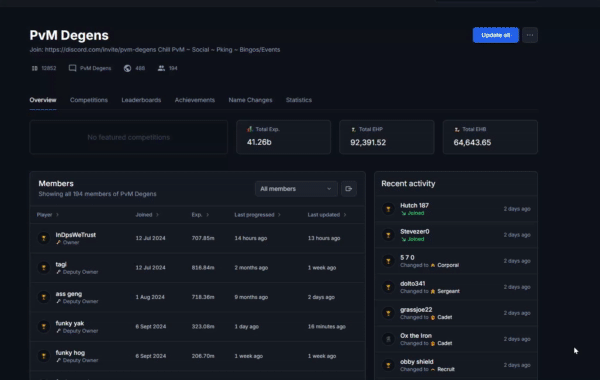Image resolution: width=600 pixels, height=380 pixels.
Task: Click InOpsWeTrust's trophy avatar icon
Action: pyautogui.click(x=44, y=238)
